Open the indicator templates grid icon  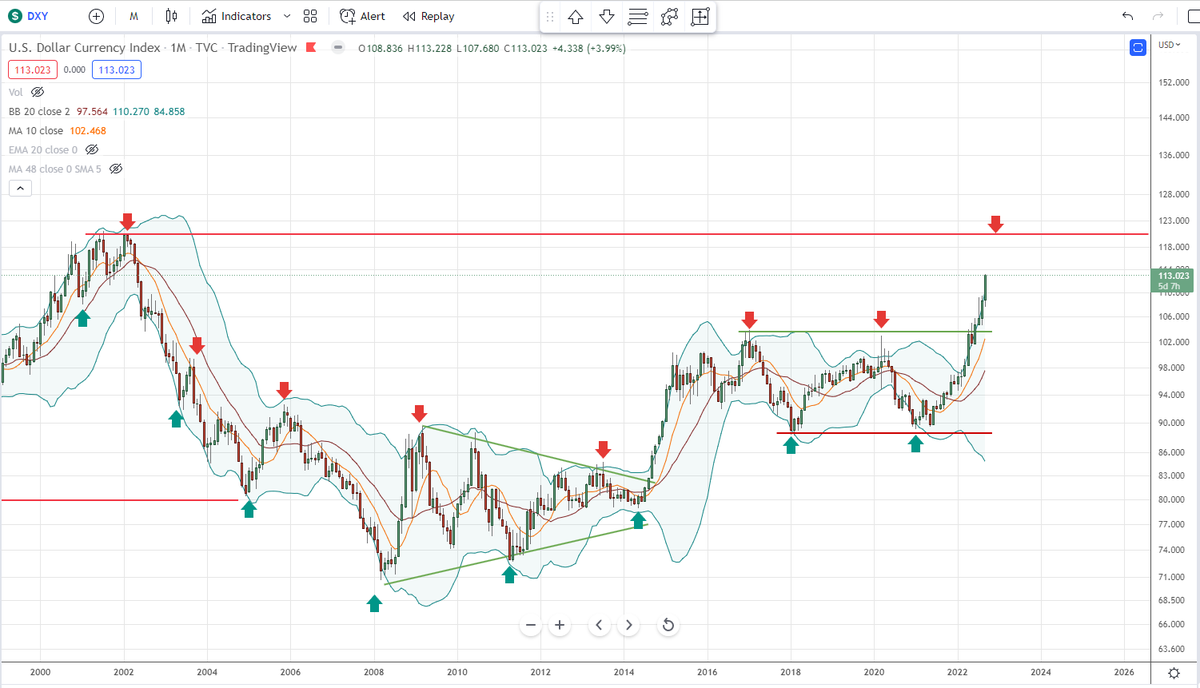tap(310, 16)
